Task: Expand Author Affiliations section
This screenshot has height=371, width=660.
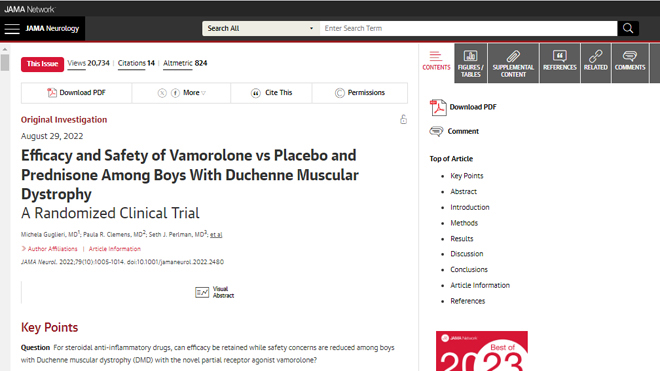Action: tap(50, 249)
